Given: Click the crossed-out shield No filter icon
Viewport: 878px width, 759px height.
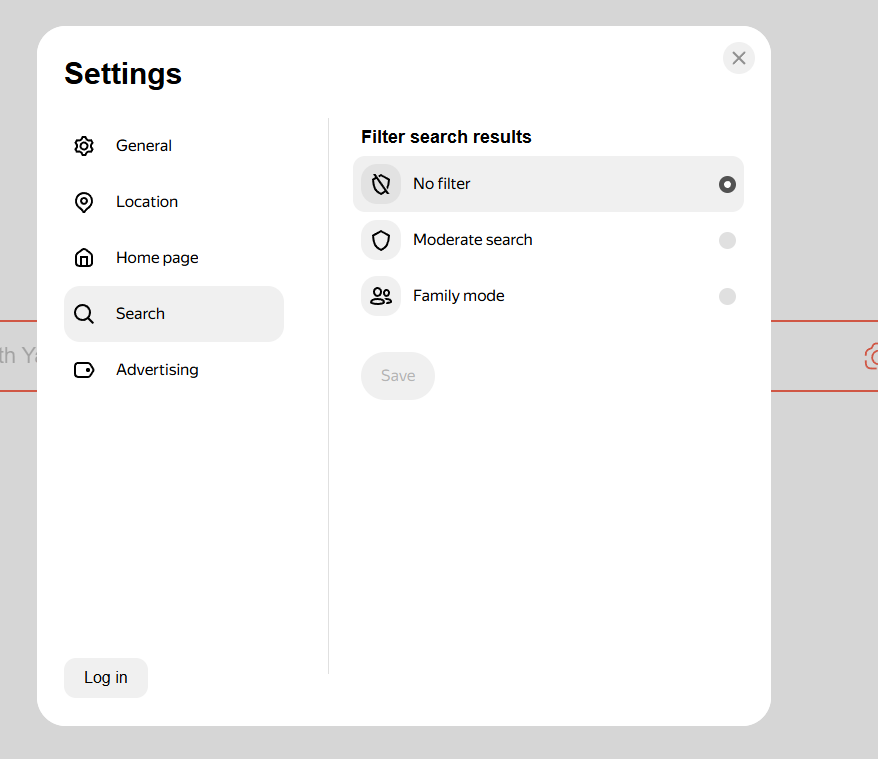Looking at the screenshot, I should [x=381, y=184].
